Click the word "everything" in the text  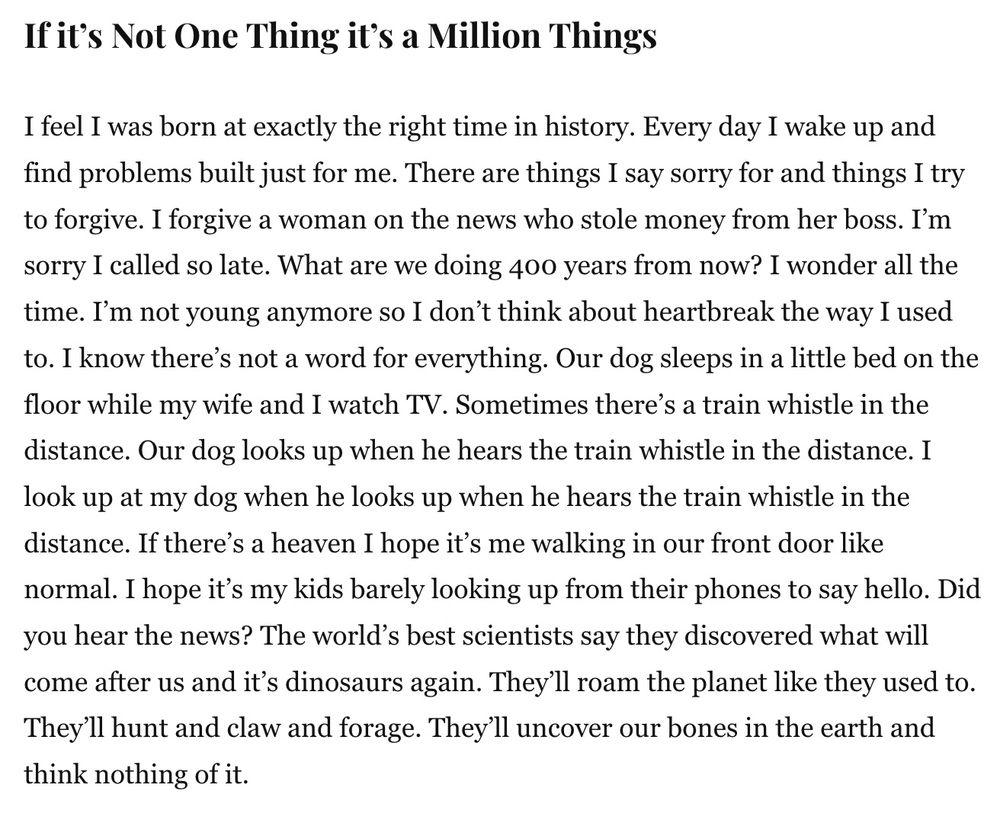point(480,358)
